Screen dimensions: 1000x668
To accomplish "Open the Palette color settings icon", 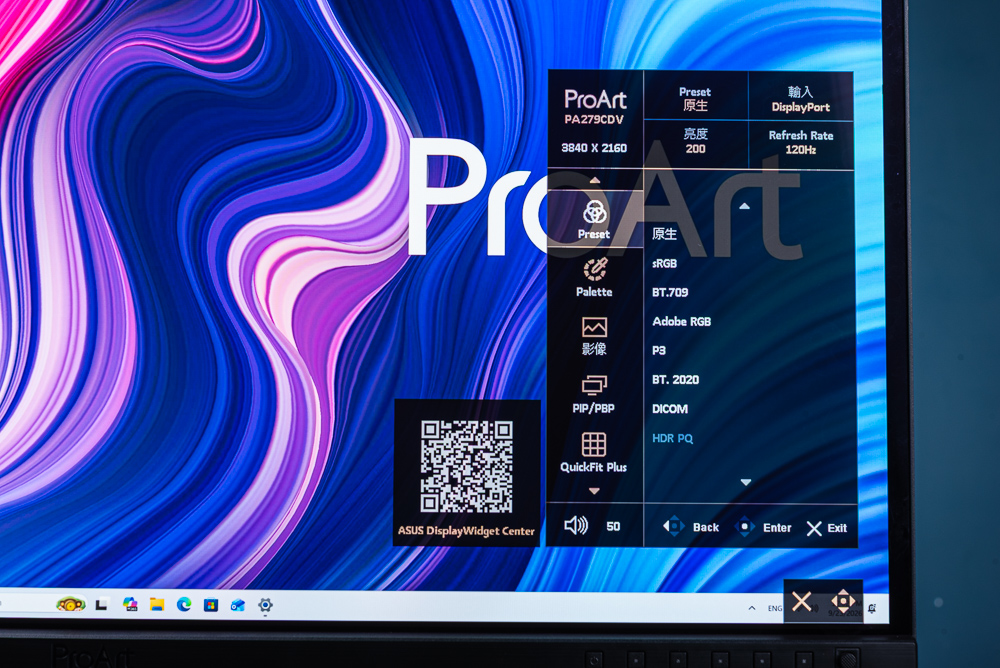I will [x=595, y=269].
